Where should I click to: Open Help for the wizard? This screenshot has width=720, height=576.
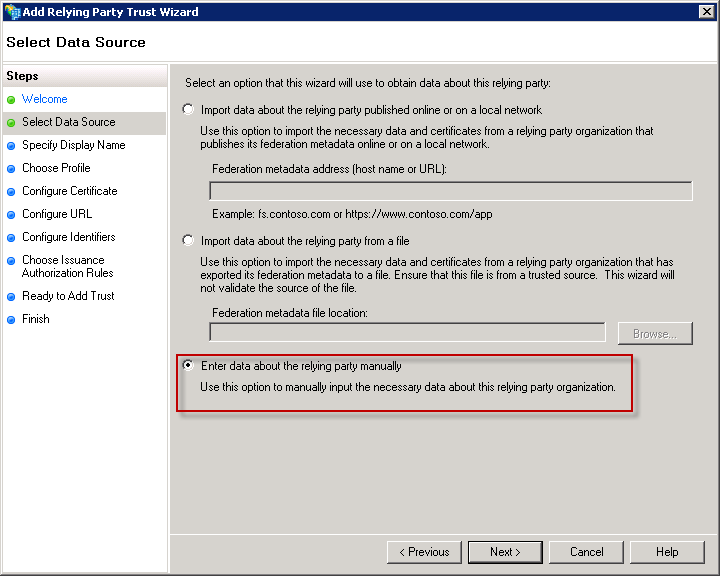point(667,552)
